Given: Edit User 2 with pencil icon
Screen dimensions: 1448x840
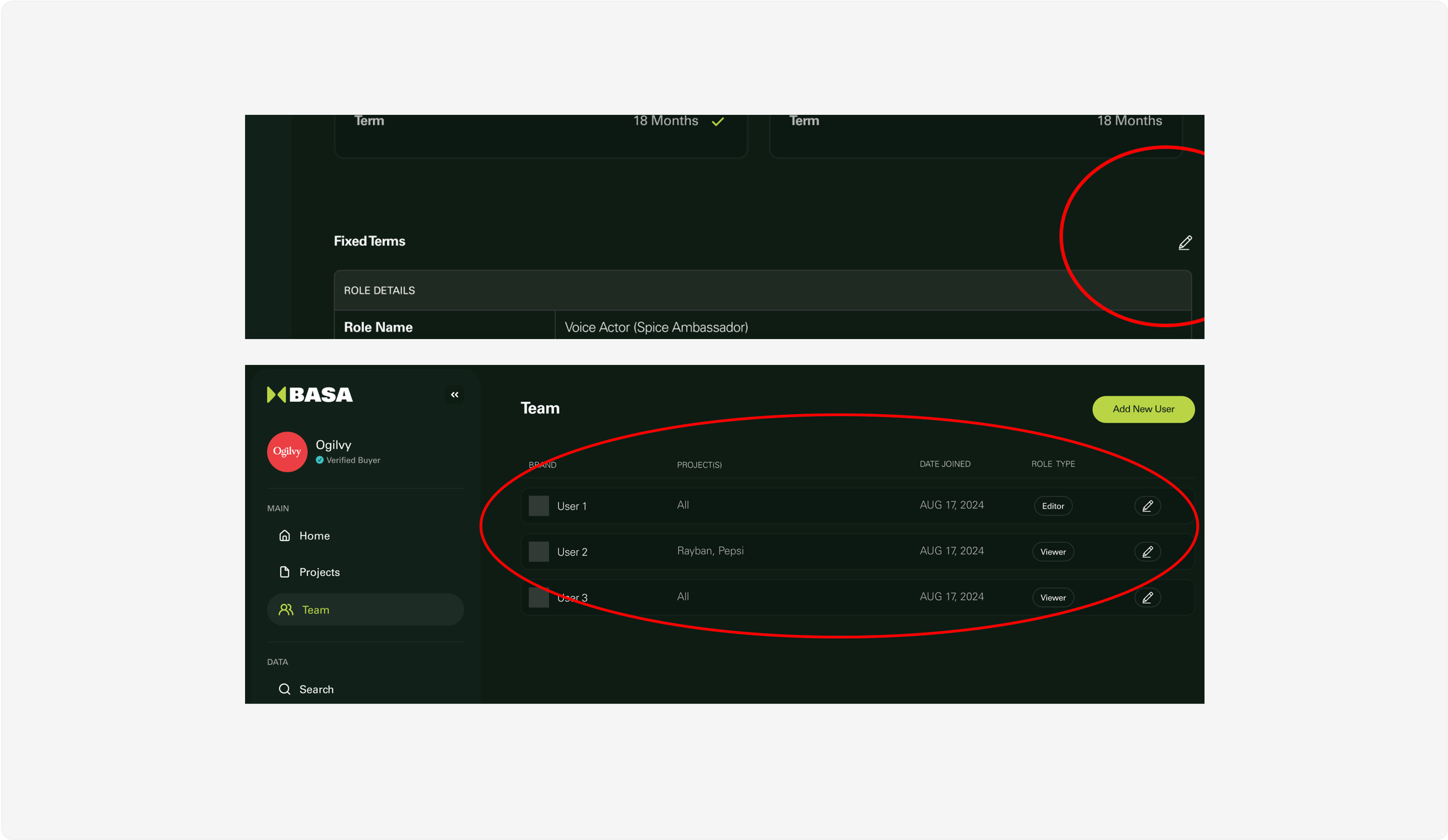Looking at the screenshot, I should click(x=1148, y=552).
